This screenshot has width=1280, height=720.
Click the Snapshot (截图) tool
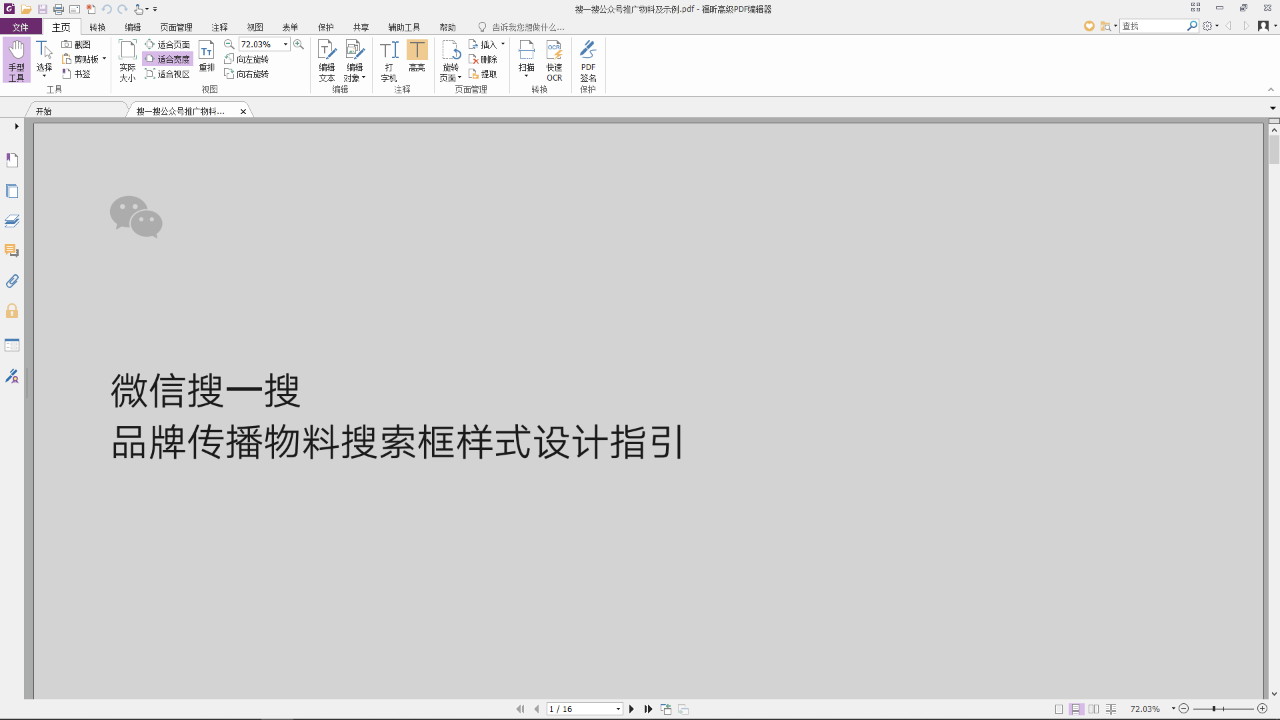tap(76, 45)
